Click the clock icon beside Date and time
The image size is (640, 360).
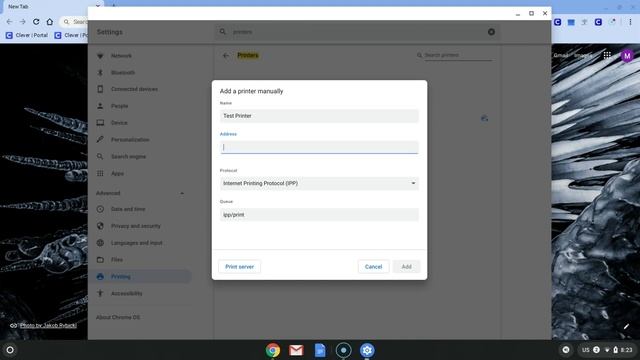[x=100, y=209]
